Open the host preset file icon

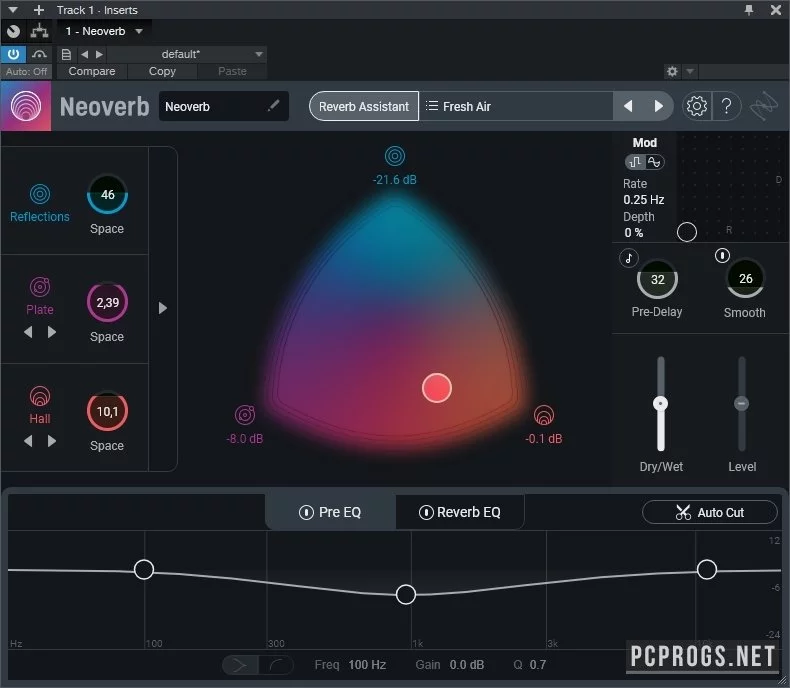[x=66, y=54]
